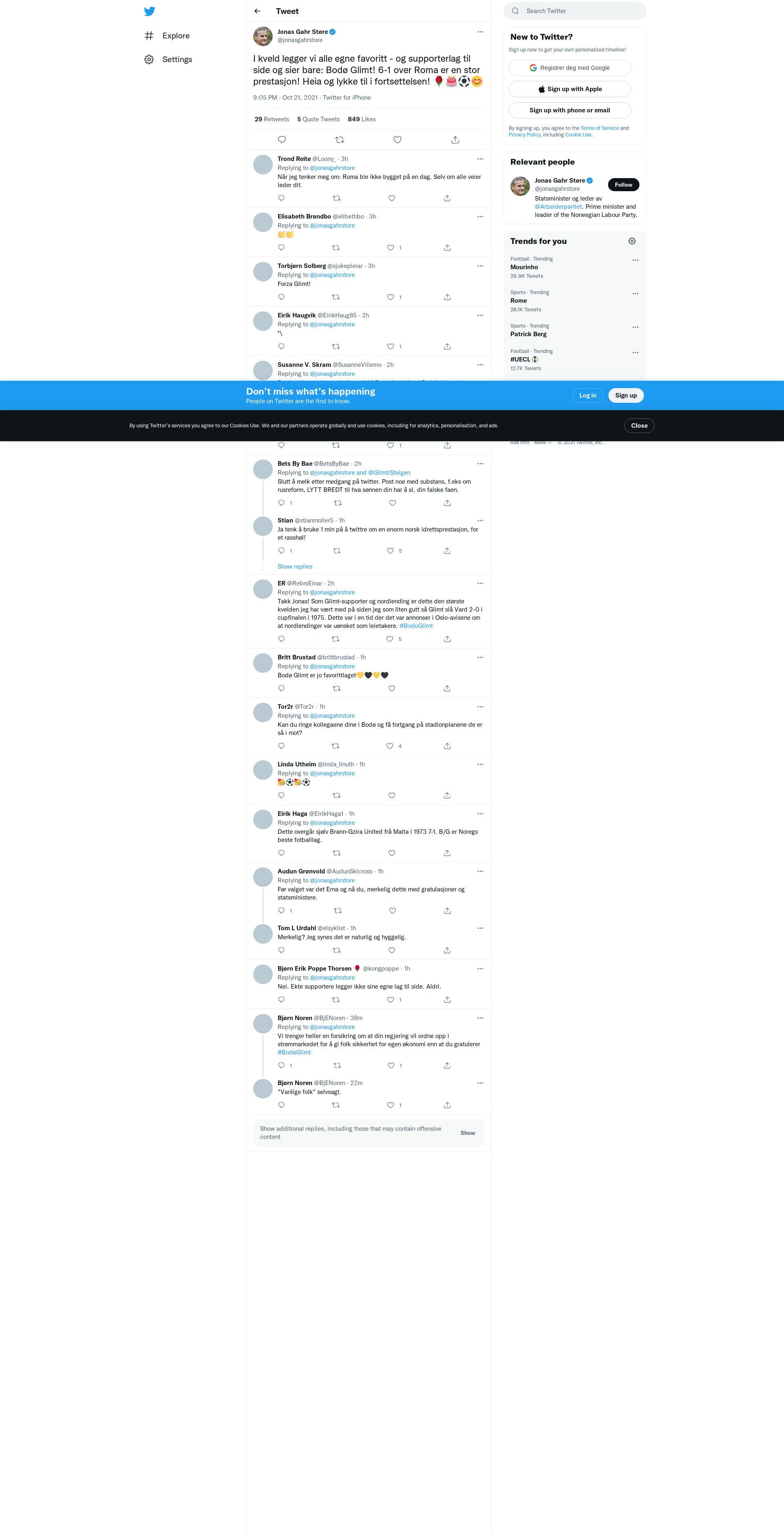Viewport: 784px width, 1534px height.
Task: Open the @GlimtiSteigen mention link
Action: tap(389, 473)
